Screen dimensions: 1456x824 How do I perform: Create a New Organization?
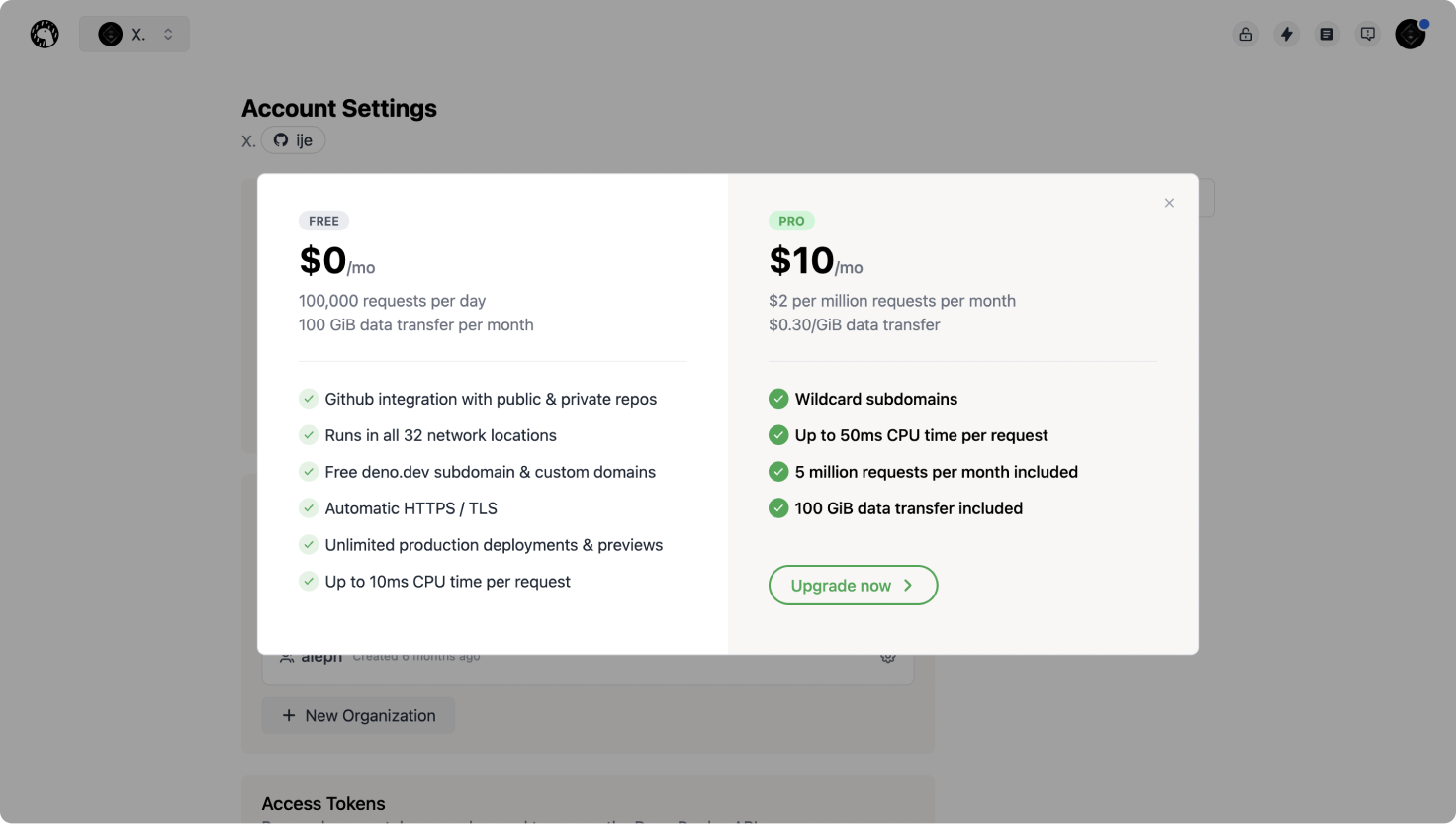point(358,715)
